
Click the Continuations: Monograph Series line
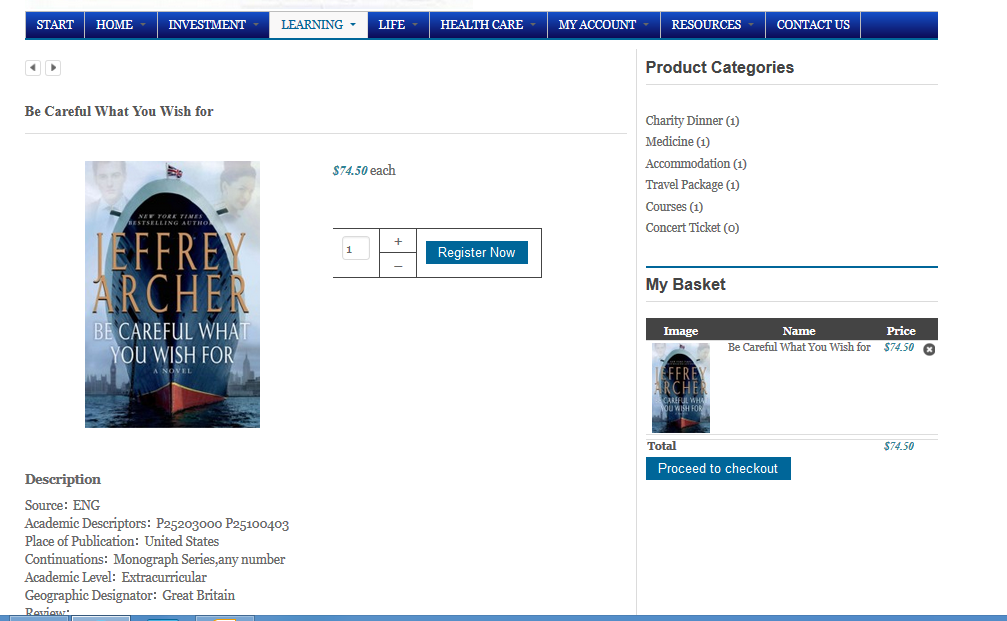[x=155, y=559]
